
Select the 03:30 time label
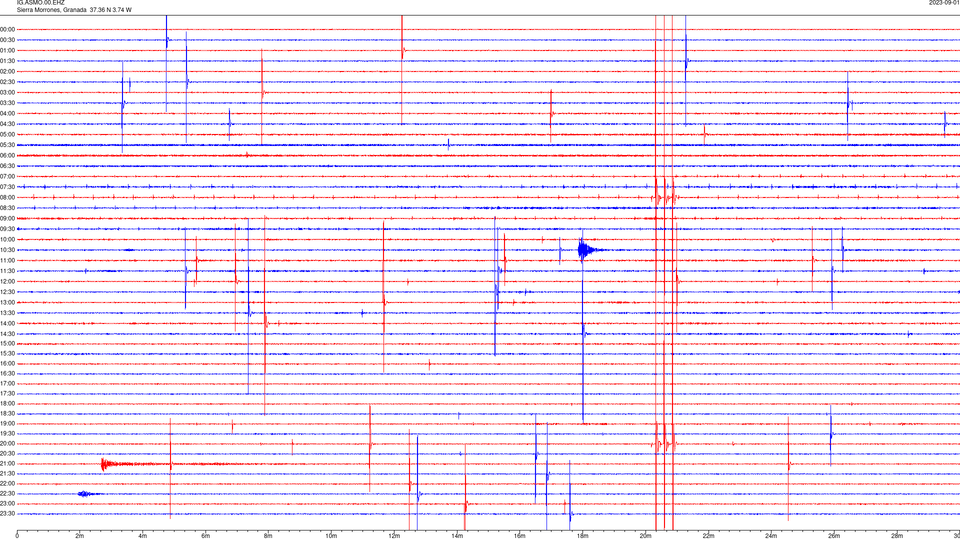tap(8, 103)
